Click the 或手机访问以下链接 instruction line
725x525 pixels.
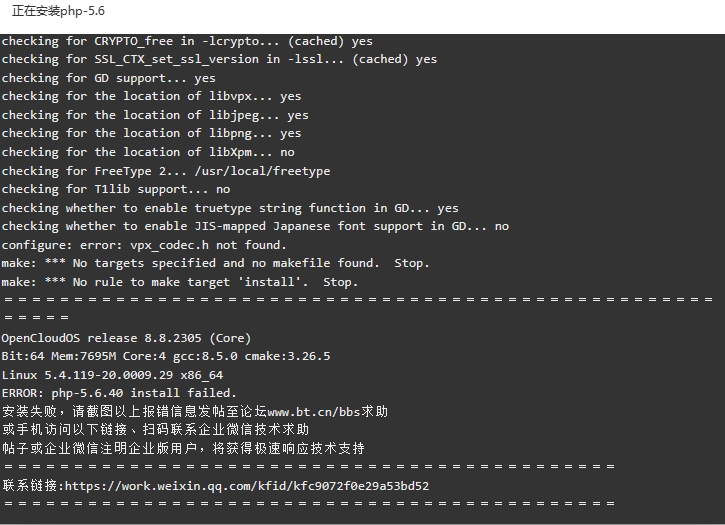[x=155, y=430]
